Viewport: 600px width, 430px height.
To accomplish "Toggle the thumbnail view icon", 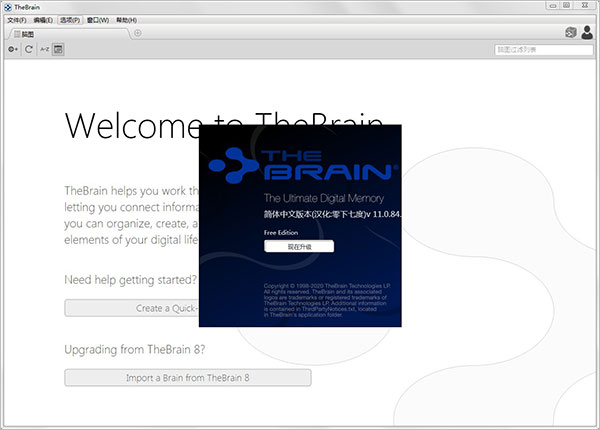I will click(58, 49).
